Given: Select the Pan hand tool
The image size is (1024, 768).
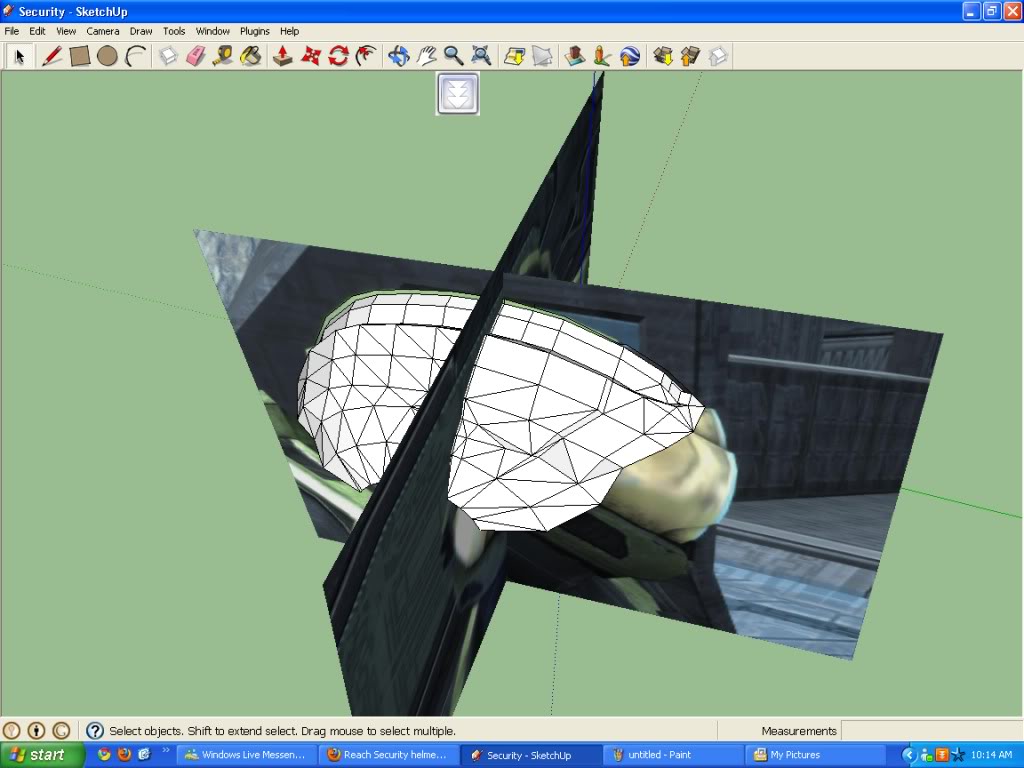Looking at the screenshot, I should 426,56.
